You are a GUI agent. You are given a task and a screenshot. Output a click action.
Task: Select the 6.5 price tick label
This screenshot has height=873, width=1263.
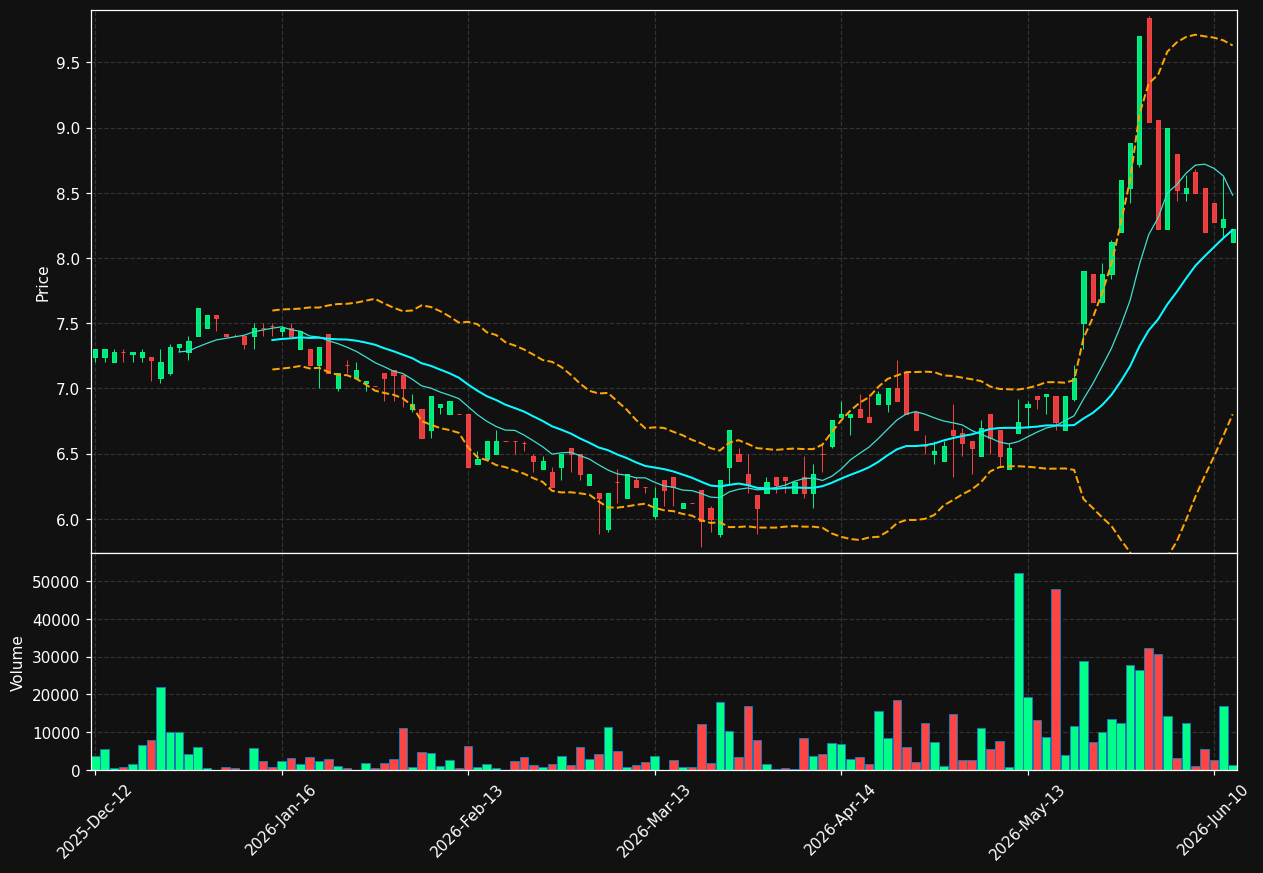pos(69,454)
